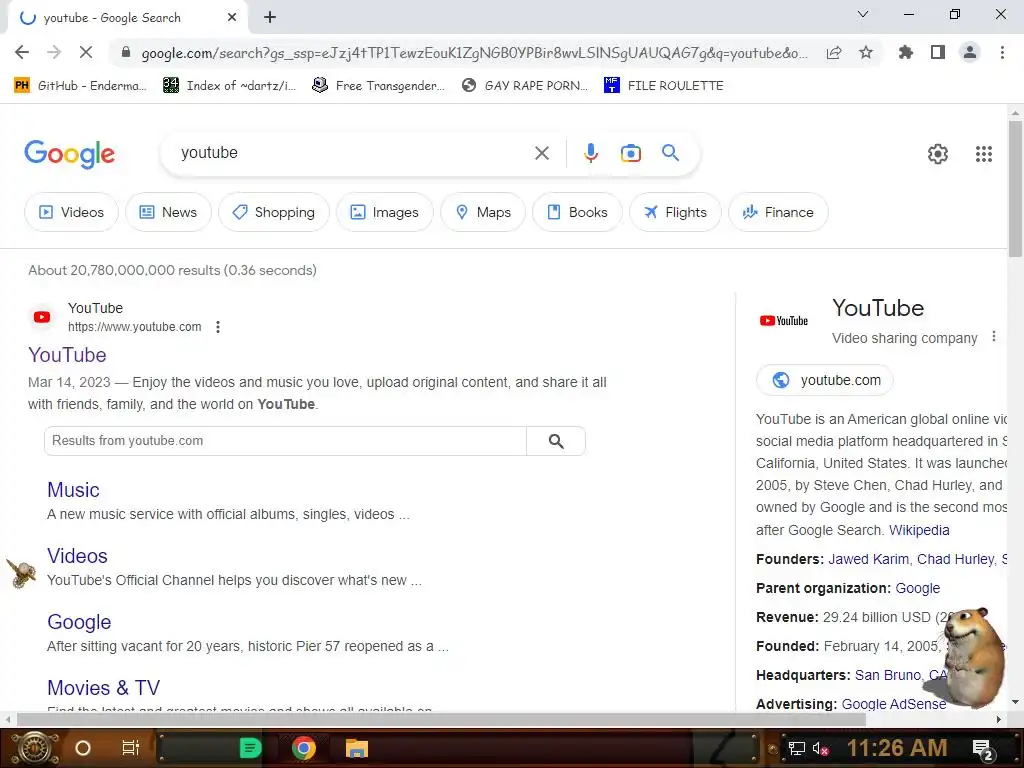
Task: Click the vertical scrollbar thumb
Action: coord(1015,189)
